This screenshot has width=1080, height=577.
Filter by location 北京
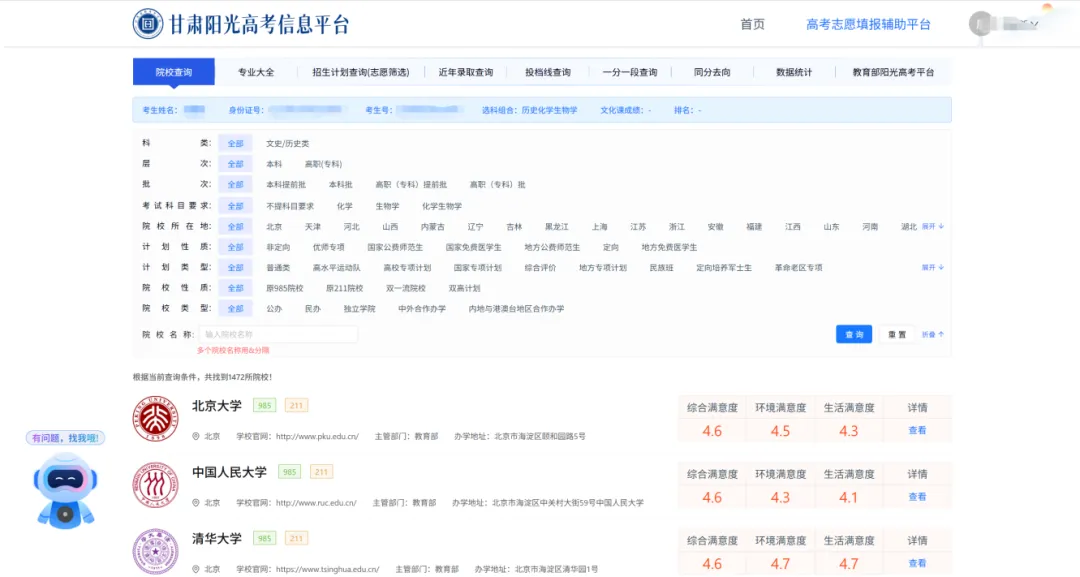click(x=274, y=227)
